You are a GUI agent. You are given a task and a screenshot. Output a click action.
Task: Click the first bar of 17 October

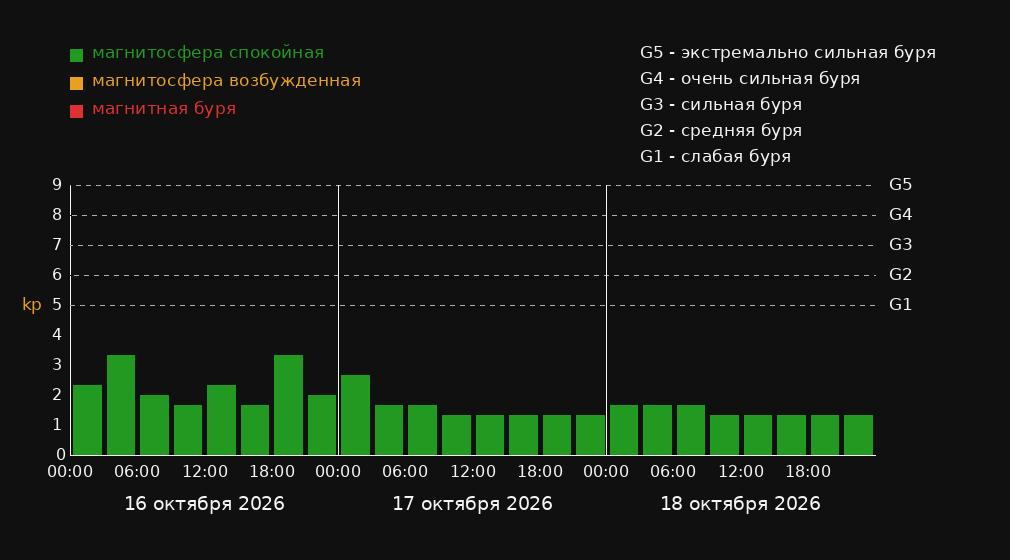pyautogui.click(x=356, y=415)
